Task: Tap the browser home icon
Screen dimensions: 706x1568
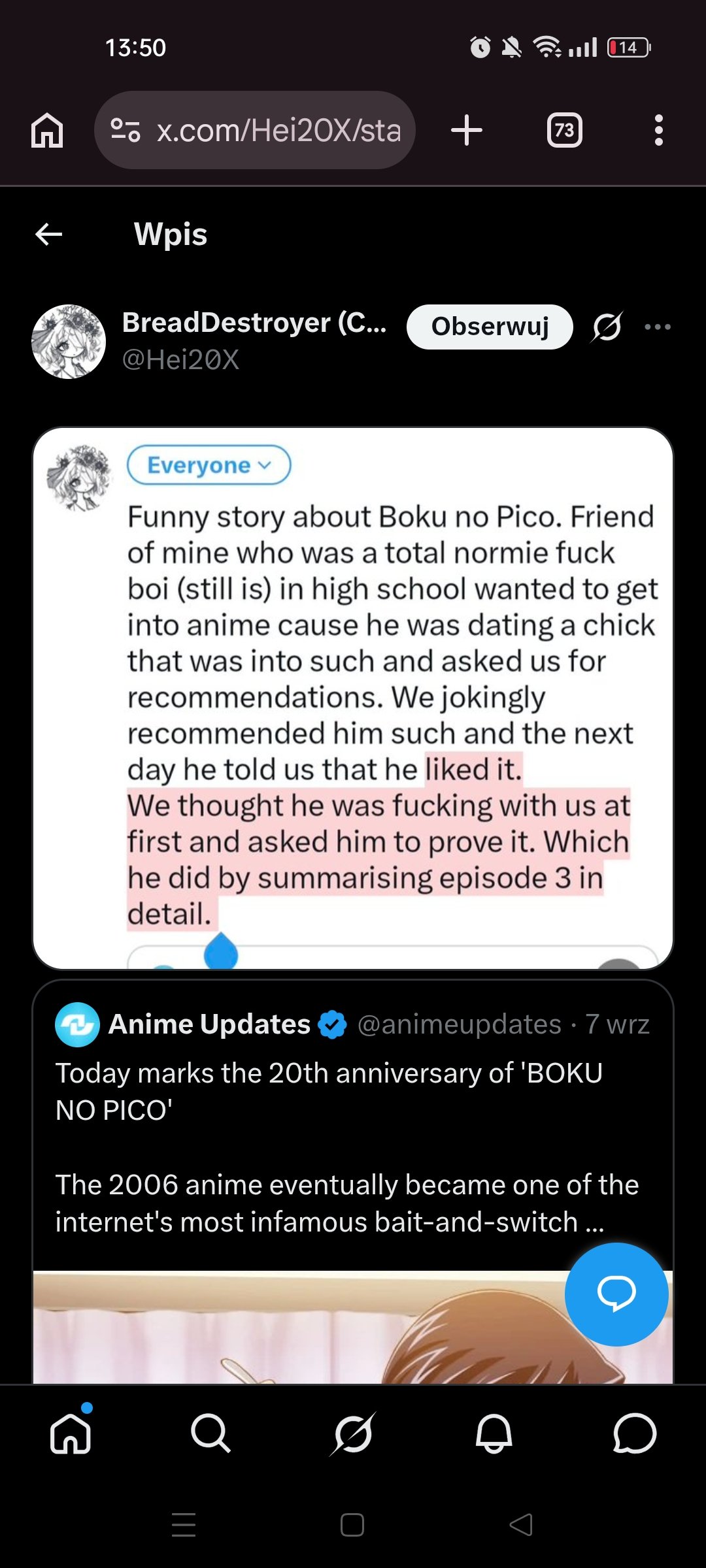Action: point(47,130)
